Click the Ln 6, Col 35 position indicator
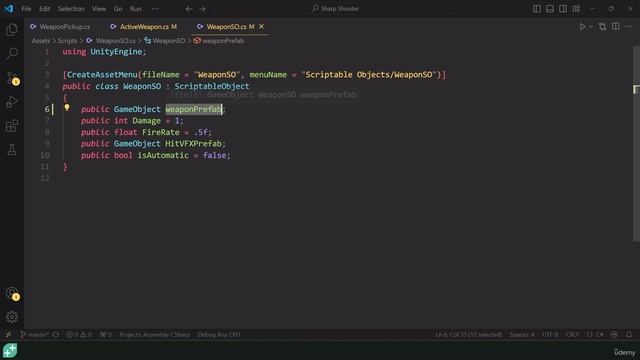Screen dimensions: 640x360 [x=468, y=334]
